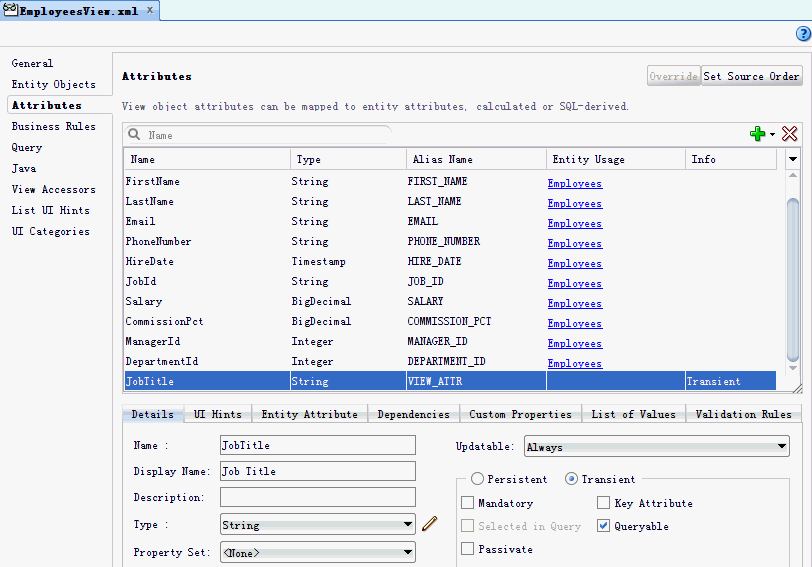Click Employees link in Salary row
Image resolution: width=812 pixels, height=567 pixels.
(575, 303)
